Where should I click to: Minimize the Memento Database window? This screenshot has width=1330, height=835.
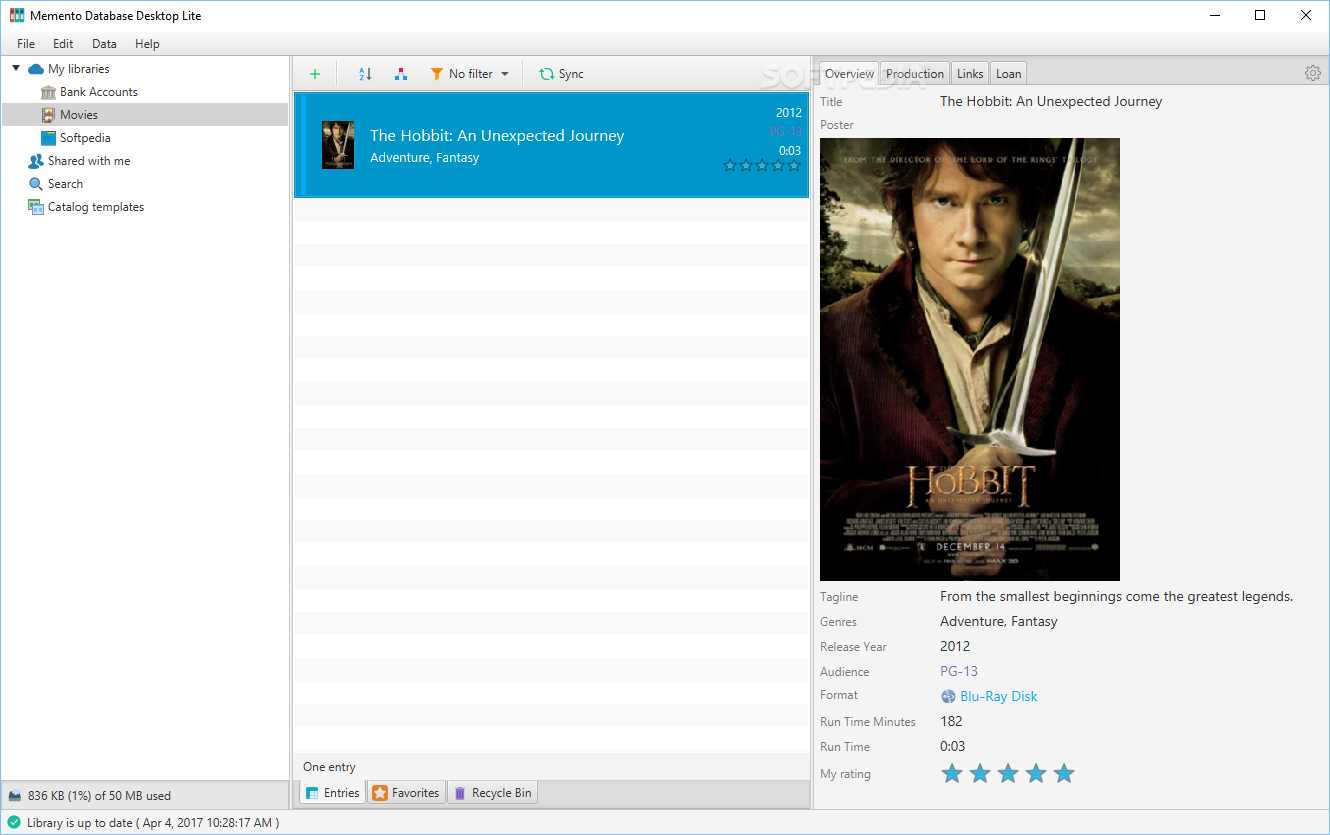[x=1215, y=15]
